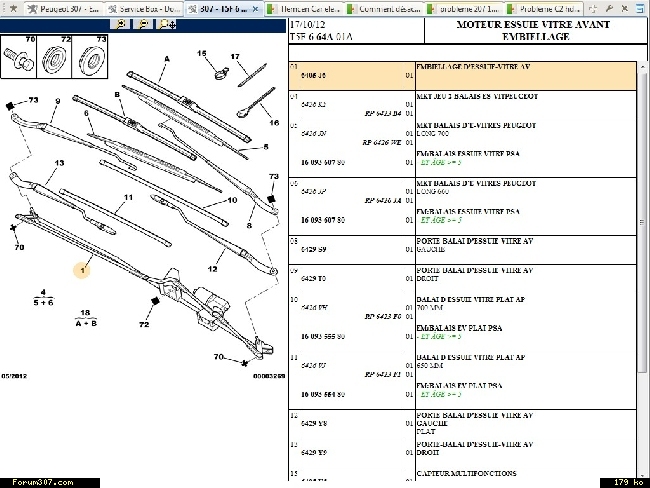This screenshot has height=488, width=650.
Task: Zoom out of the parts diagram
Action: (143, 24)
